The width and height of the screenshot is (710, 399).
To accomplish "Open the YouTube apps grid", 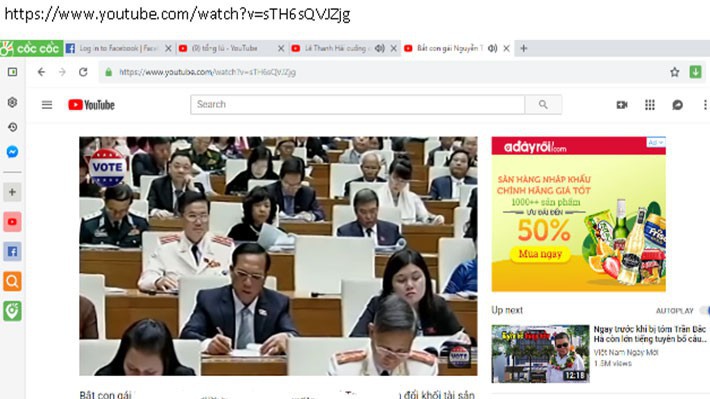I will (x=650, y=105).
